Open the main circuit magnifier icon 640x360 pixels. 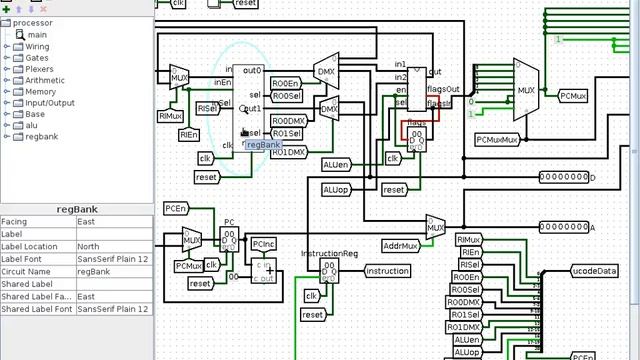click(x=20, y=35)
